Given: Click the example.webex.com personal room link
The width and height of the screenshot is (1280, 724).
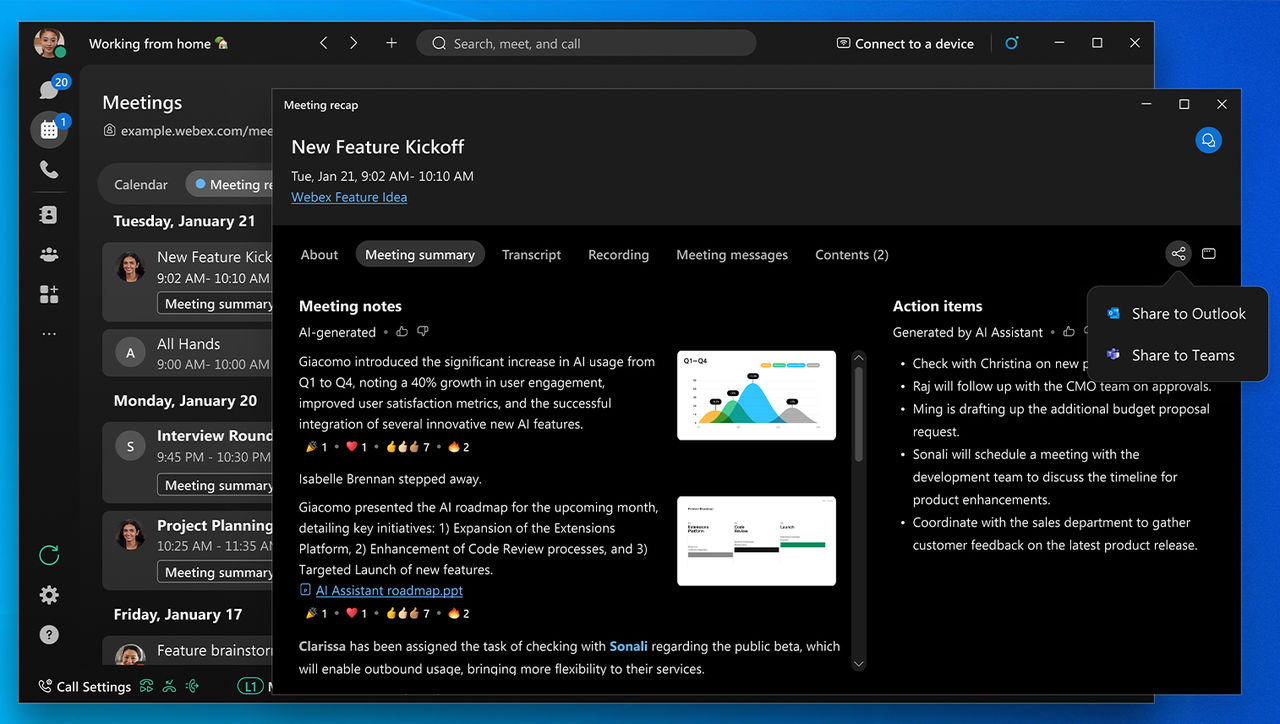Looking at the screenshot, I should [188, 131].
